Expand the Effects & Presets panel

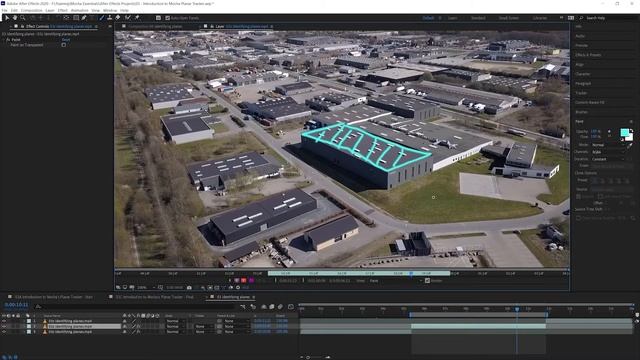(588, 55)
